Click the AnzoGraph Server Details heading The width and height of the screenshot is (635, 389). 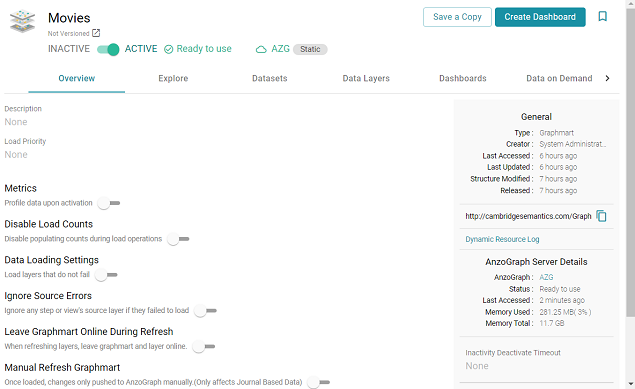pos(536,262)
